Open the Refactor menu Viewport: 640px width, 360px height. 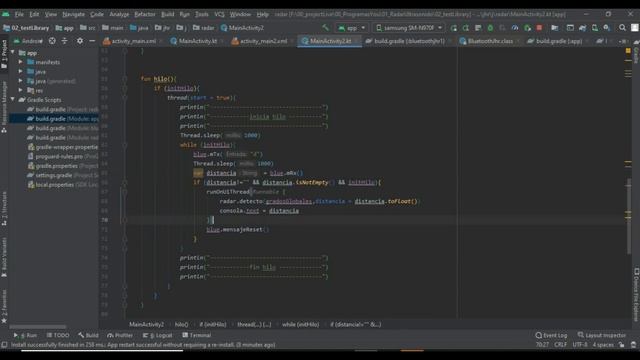click(x=145, y=14)
